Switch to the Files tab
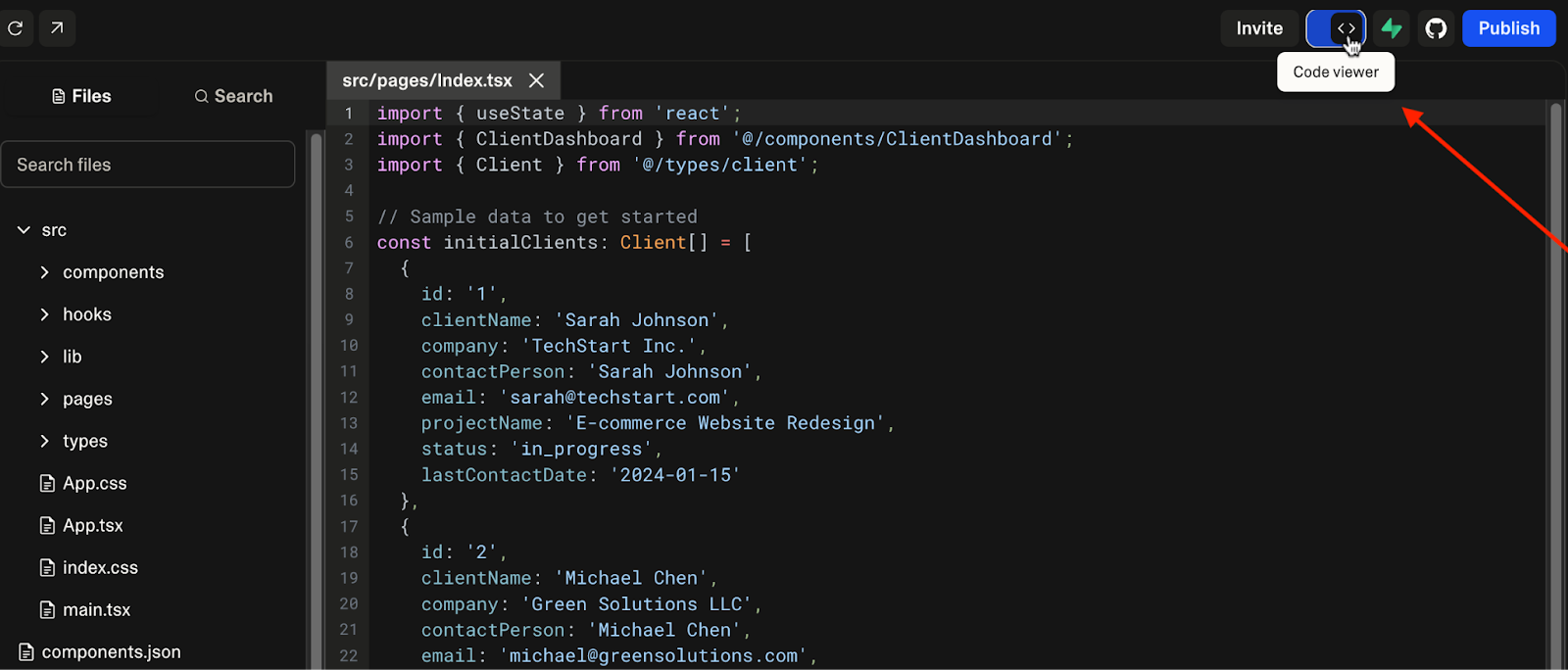Image resolution: width=1568 pixels, height=670 pixels. tap(81, 96)
